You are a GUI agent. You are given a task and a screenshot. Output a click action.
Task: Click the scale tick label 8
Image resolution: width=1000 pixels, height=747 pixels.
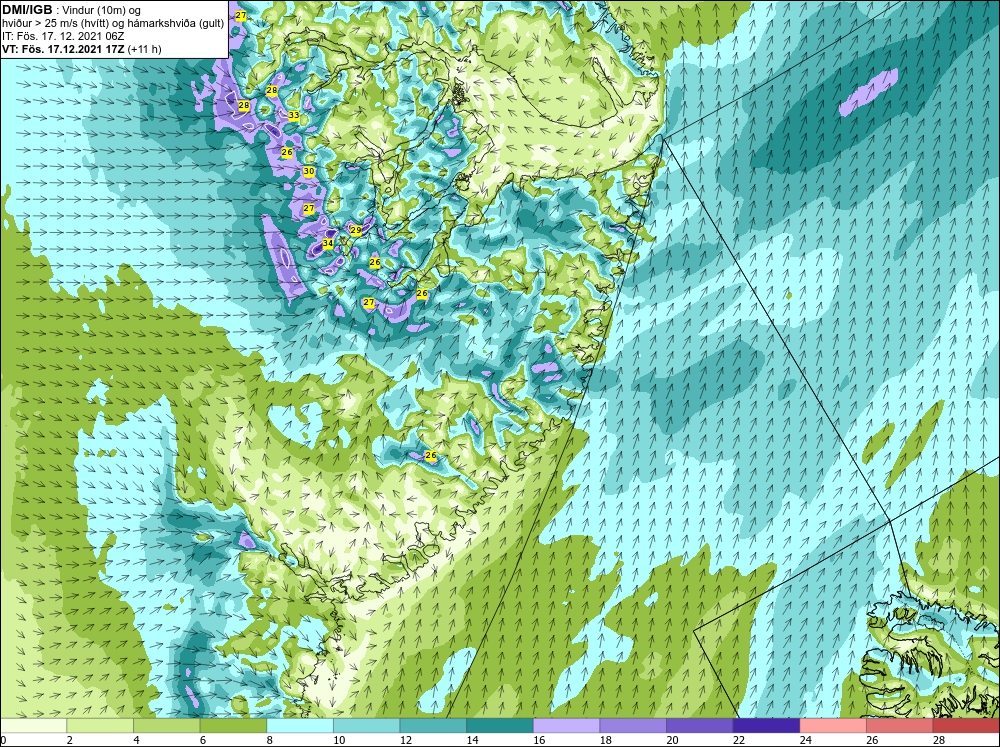pos(270,740)
